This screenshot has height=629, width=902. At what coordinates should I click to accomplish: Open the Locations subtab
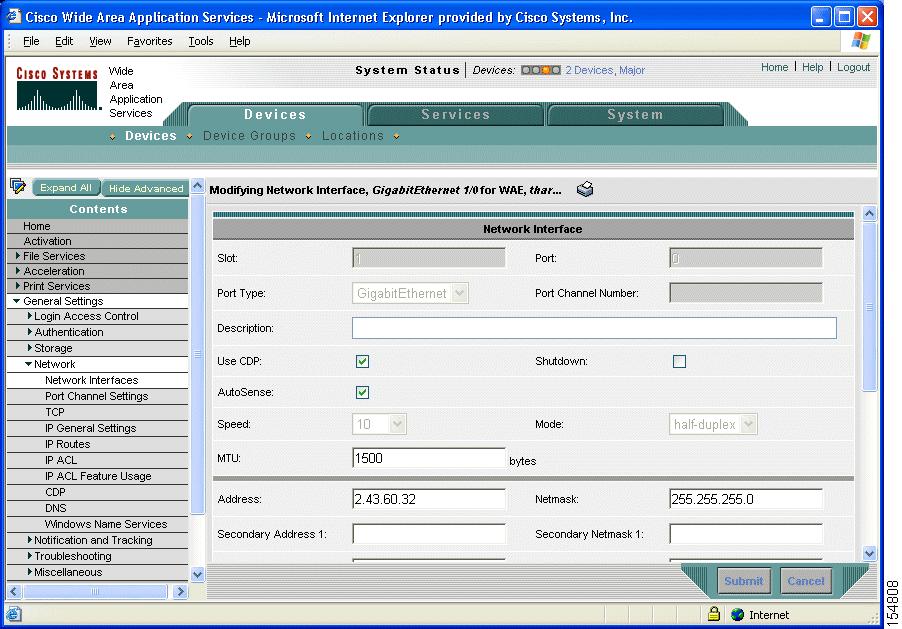pyautogui.click(x=353, y=136)
